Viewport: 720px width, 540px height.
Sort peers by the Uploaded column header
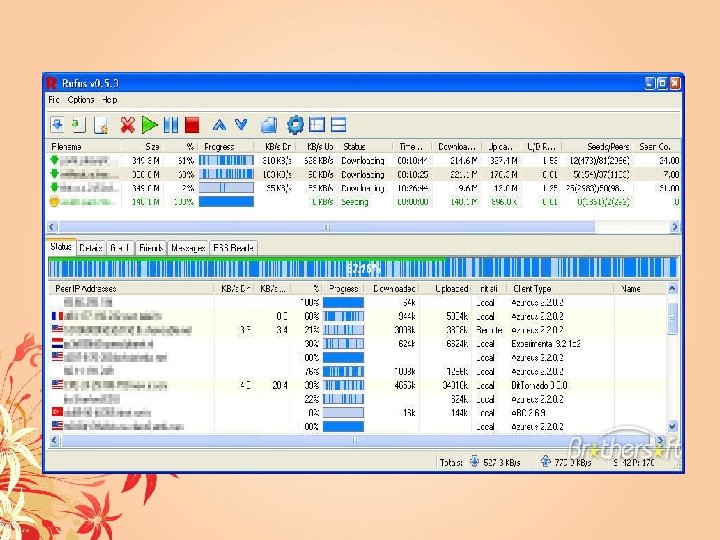tap(445, 289)
